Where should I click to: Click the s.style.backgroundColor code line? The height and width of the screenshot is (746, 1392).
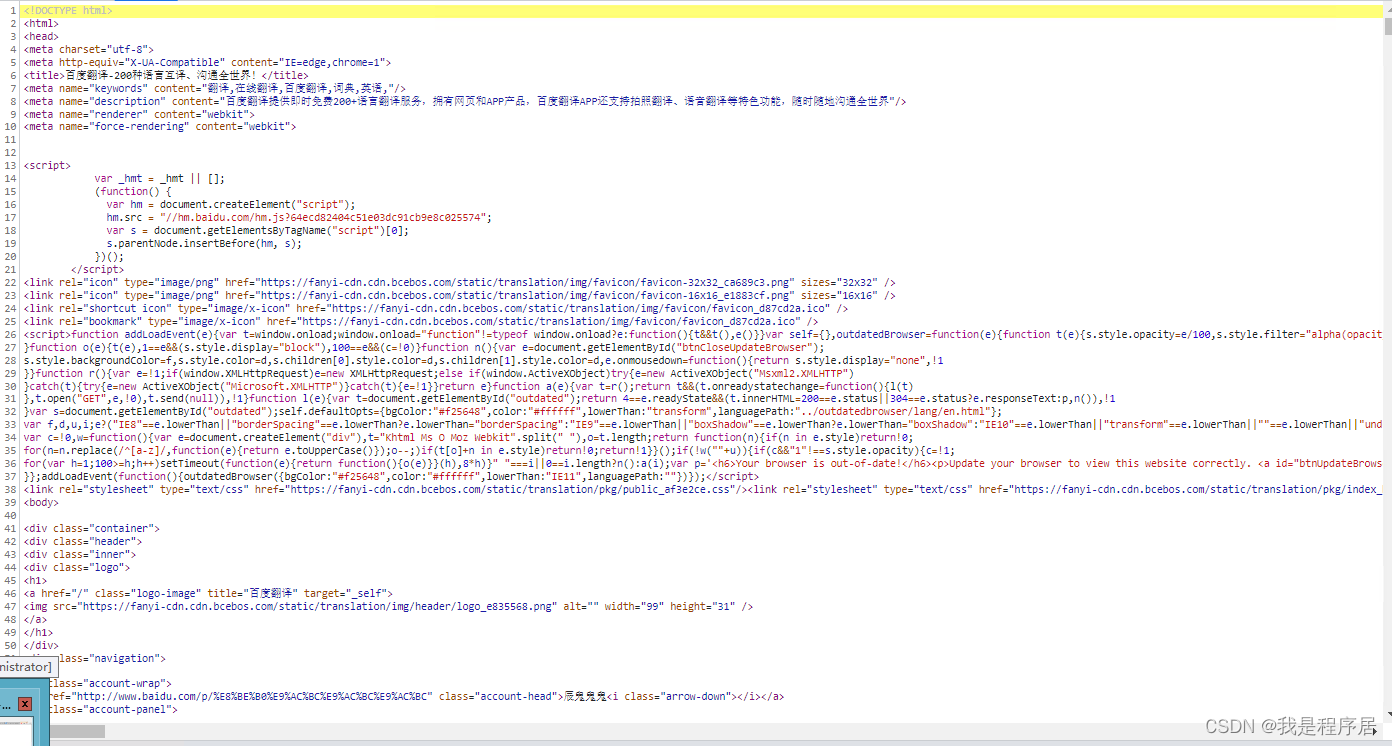[484, 361]
